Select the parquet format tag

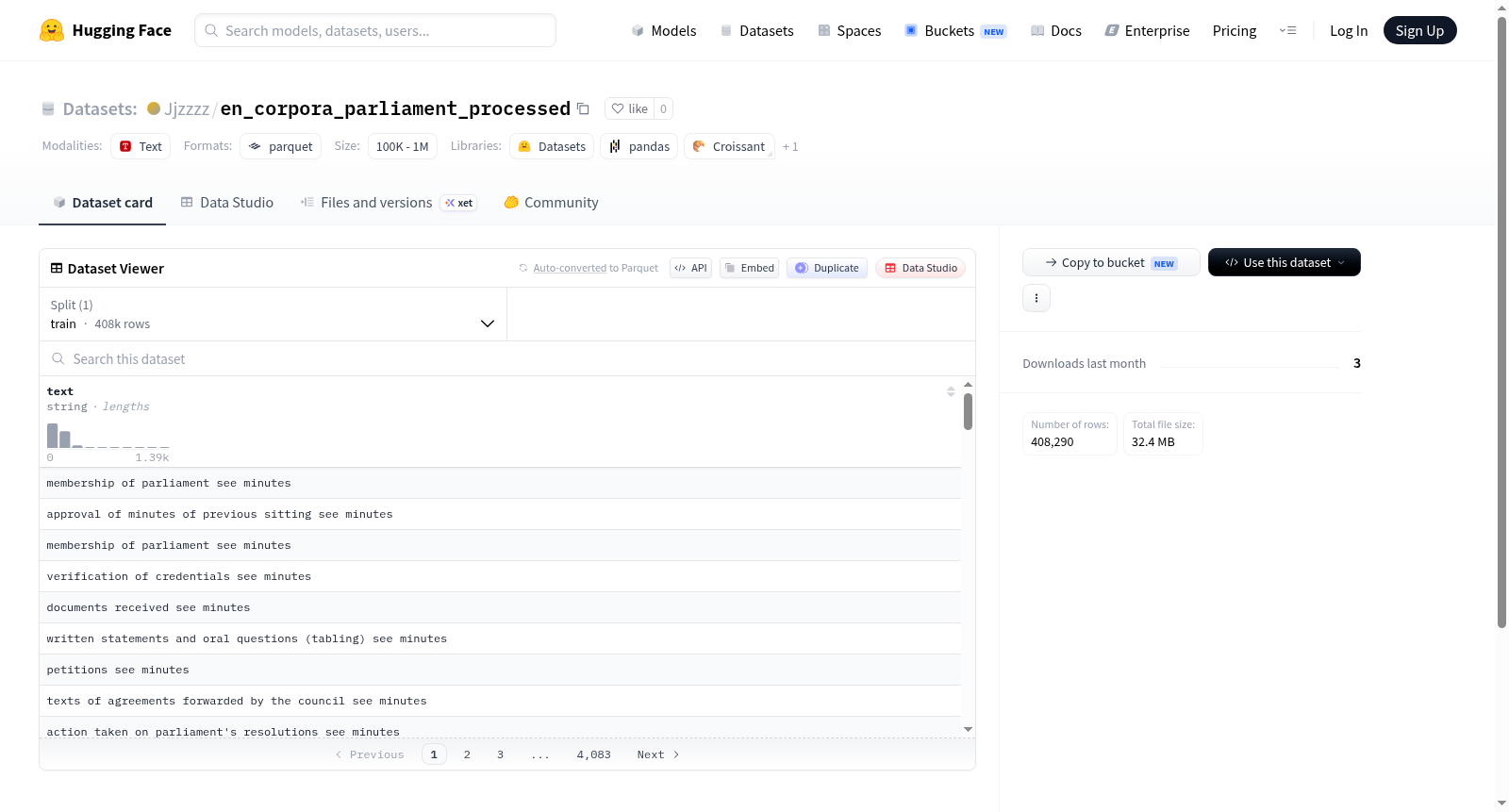281,146
